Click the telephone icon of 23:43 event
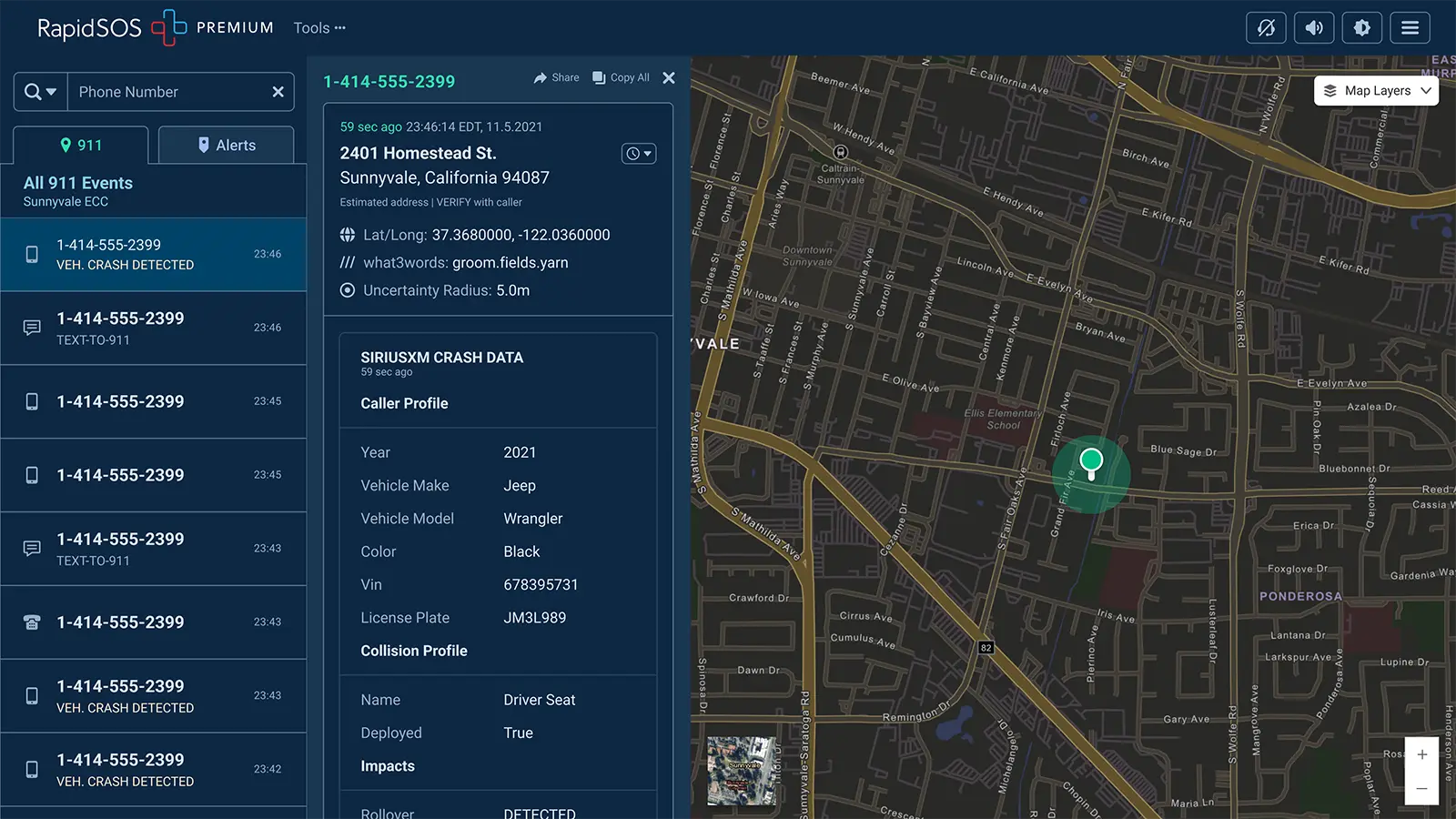 (x=32, y=622)
